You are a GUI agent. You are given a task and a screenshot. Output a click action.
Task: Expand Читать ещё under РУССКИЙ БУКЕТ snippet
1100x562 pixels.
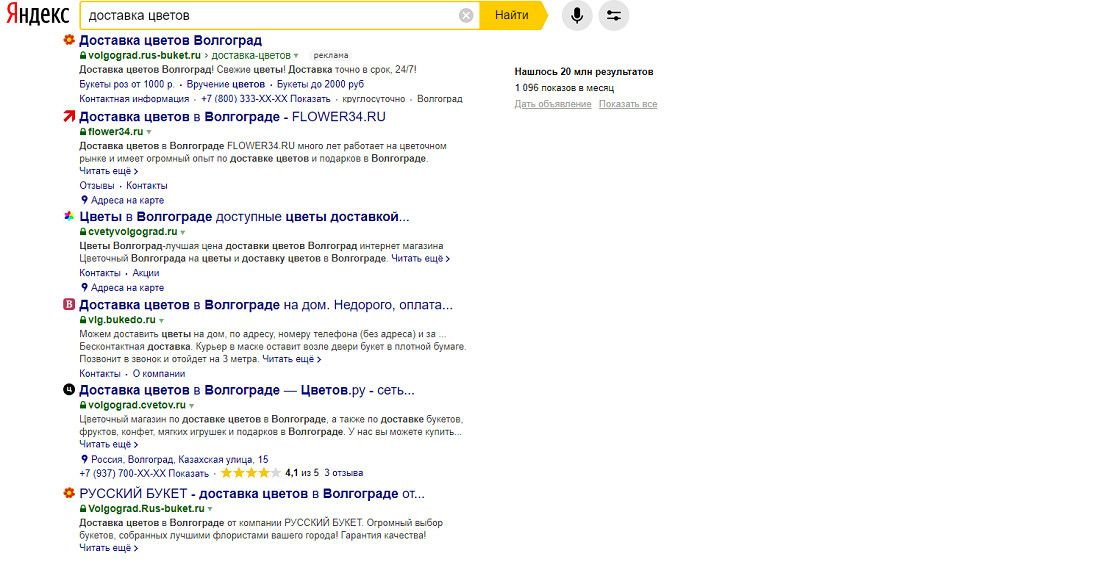point(109,548)
